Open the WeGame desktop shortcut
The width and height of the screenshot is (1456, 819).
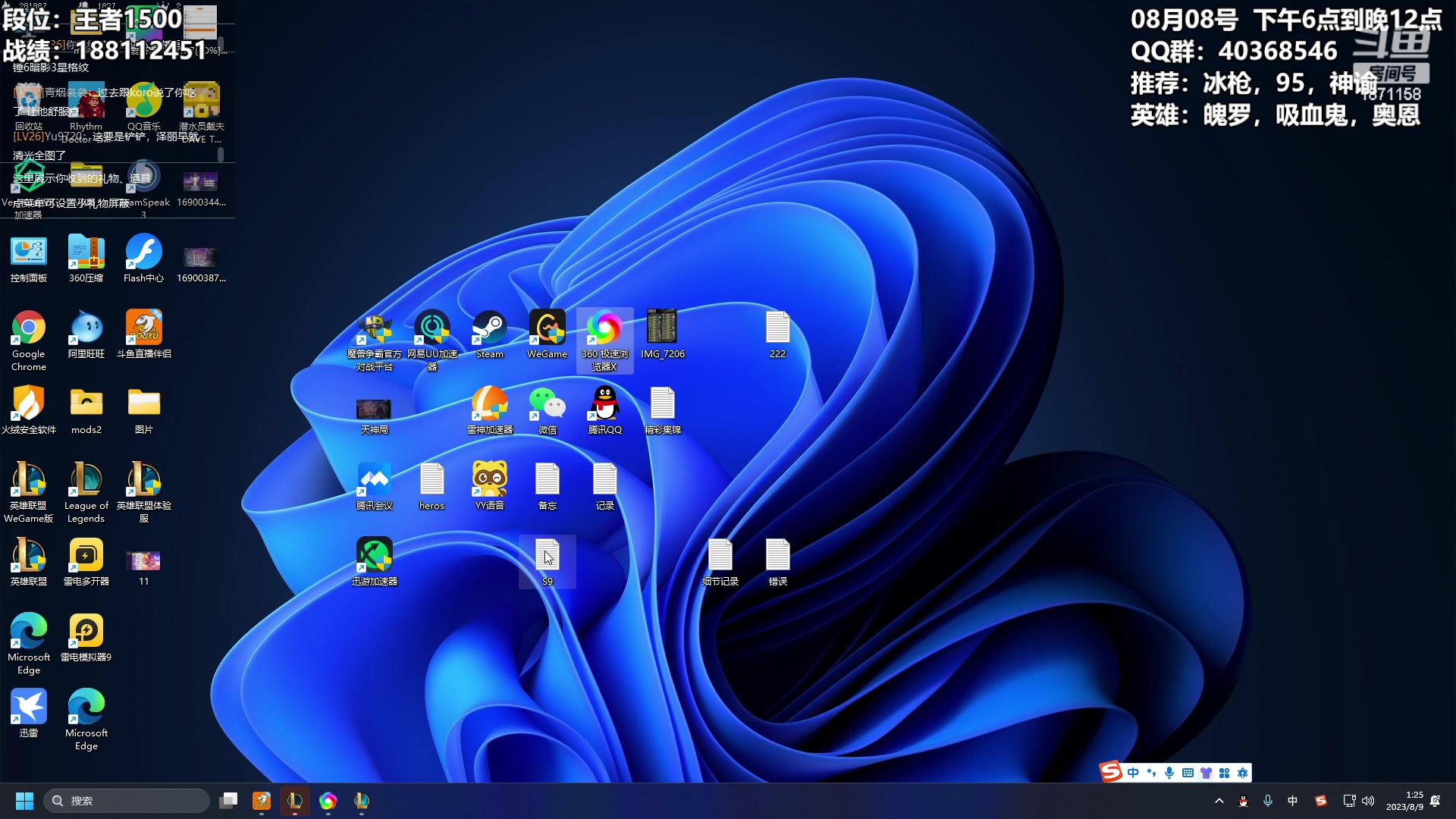[548, 334]
